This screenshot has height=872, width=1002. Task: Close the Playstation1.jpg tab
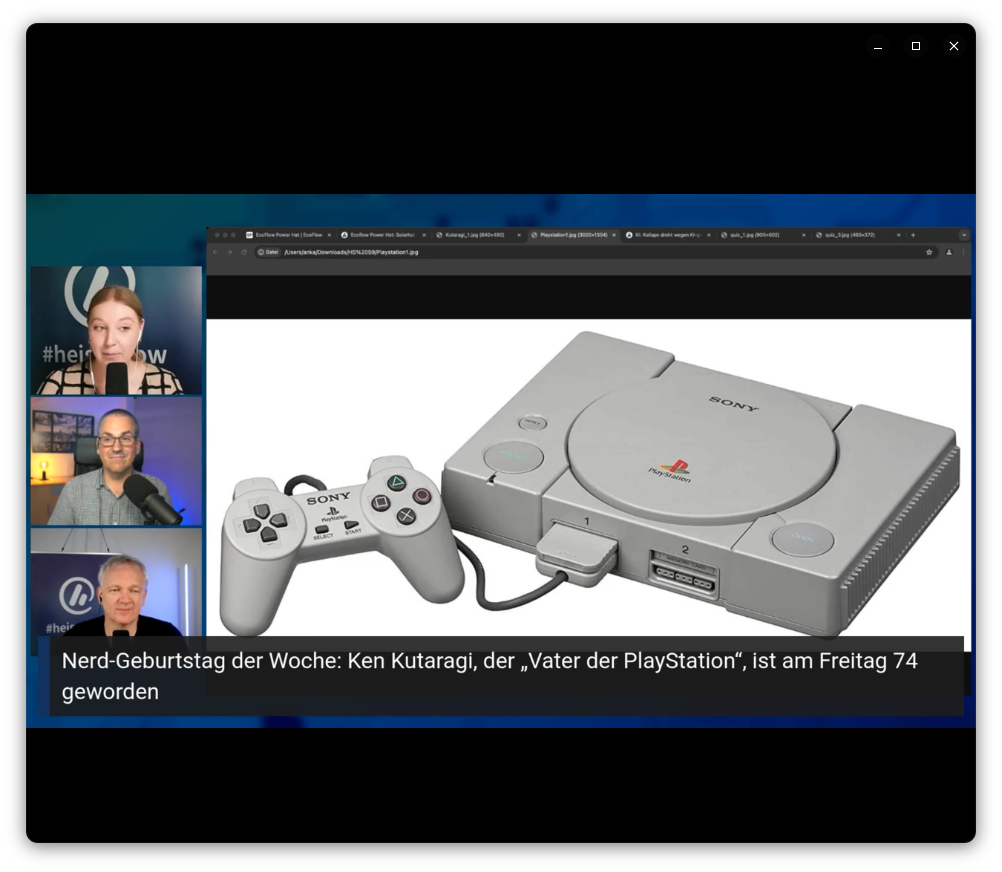614,235
